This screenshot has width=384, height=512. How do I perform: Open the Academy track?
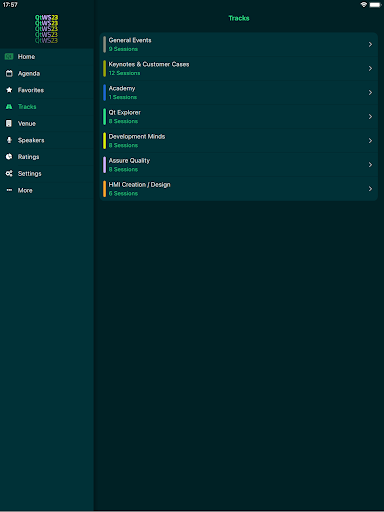point(239,92)
